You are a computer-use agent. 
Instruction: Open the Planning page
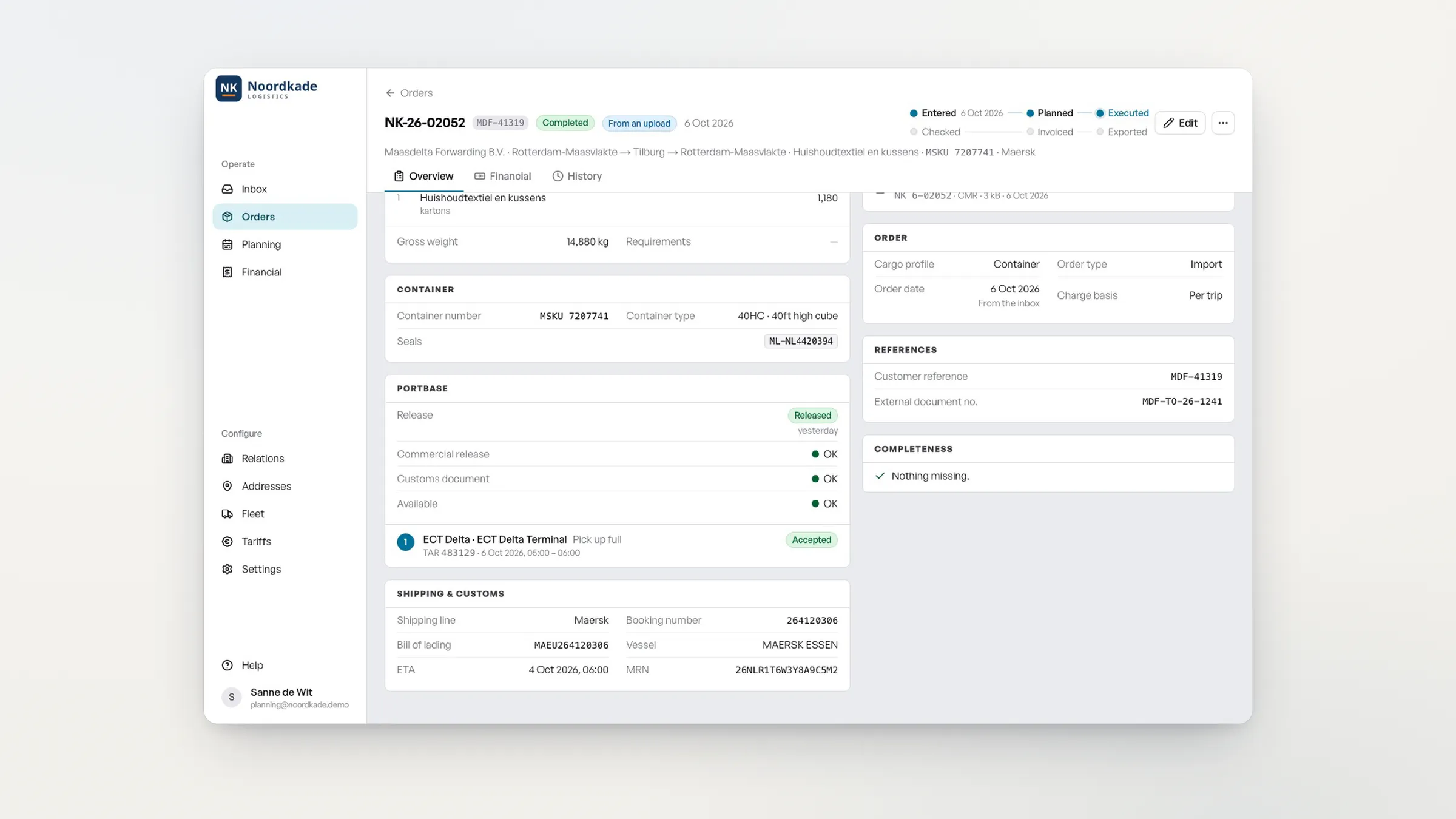(285, 244)
